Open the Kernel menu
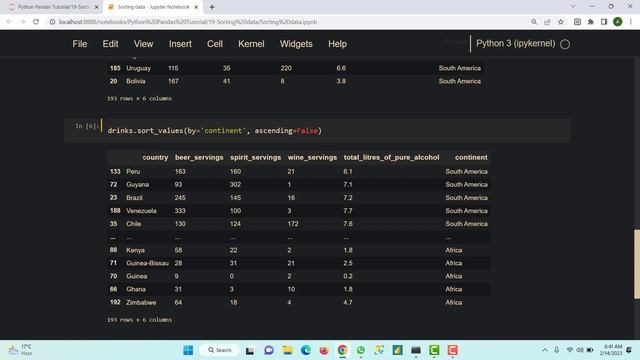640x360 pixels. pyautogui.click(x=251, y=44)
